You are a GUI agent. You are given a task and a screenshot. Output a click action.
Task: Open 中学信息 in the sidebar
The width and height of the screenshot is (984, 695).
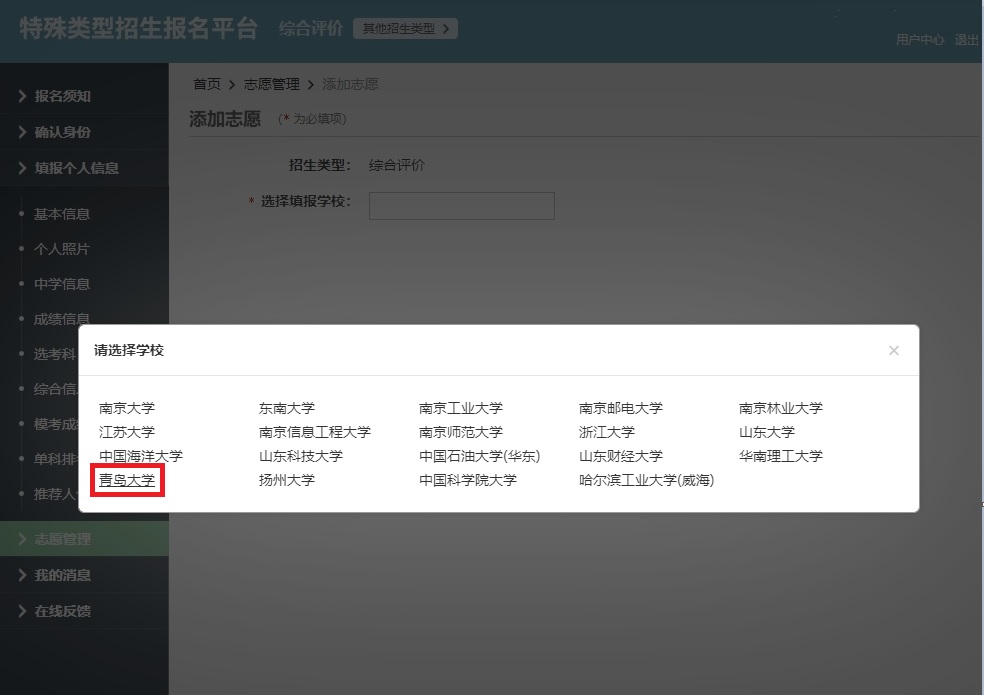(62, 284)
